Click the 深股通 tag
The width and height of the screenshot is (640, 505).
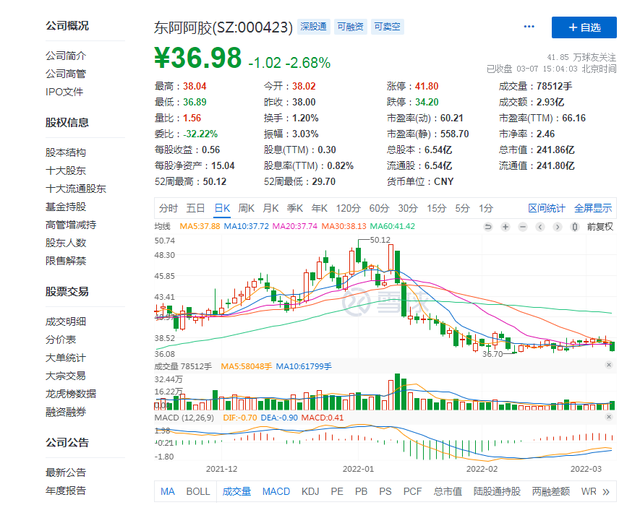pyautogui.click(x=313, y=27)
